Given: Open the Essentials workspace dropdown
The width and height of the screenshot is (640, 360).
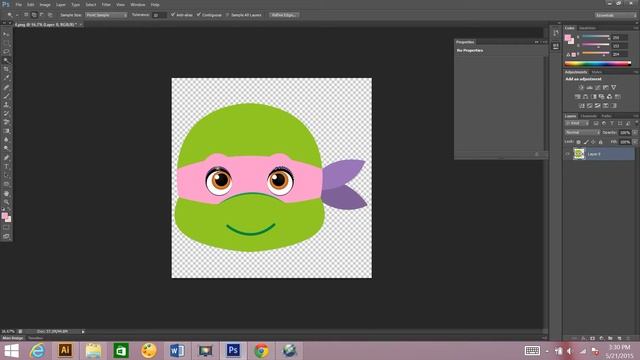Looking at the screenshot, I should (x=616, y=15).
